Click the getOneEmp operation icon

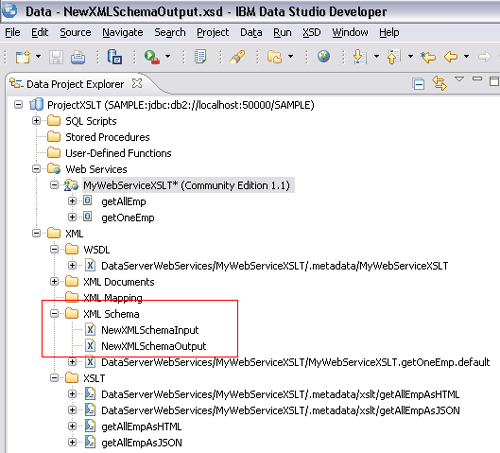click(x=88, y=217)
